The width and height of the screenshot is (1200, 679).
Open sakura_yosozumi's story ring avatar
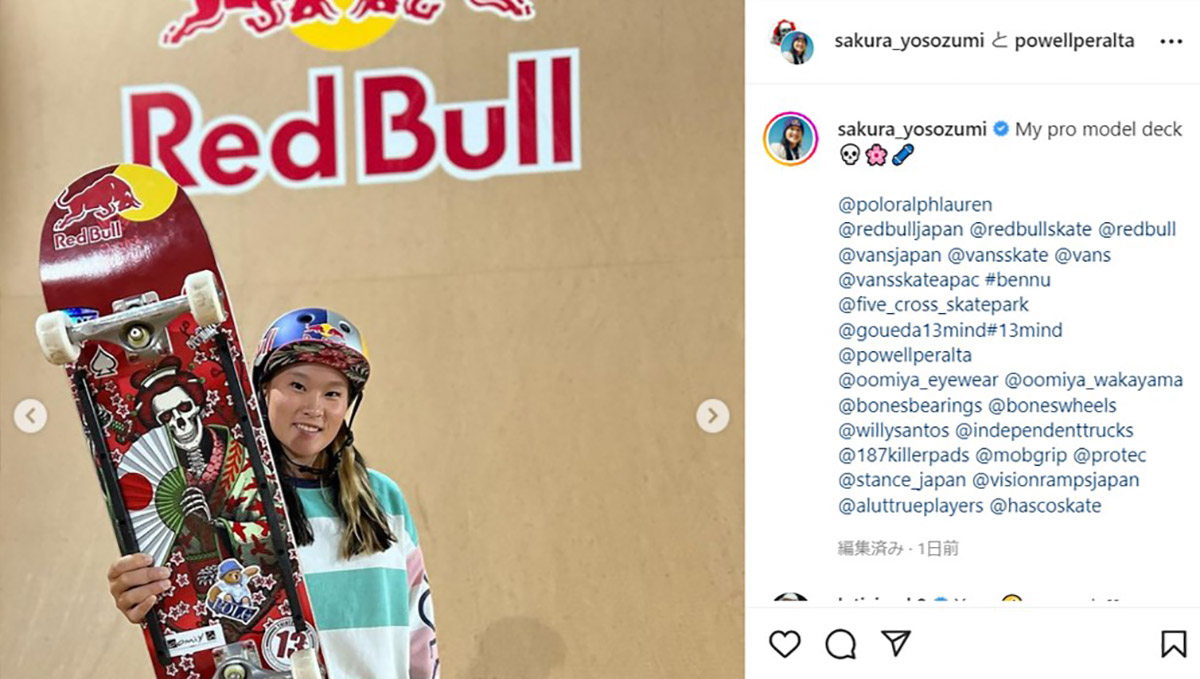(791, 138)
